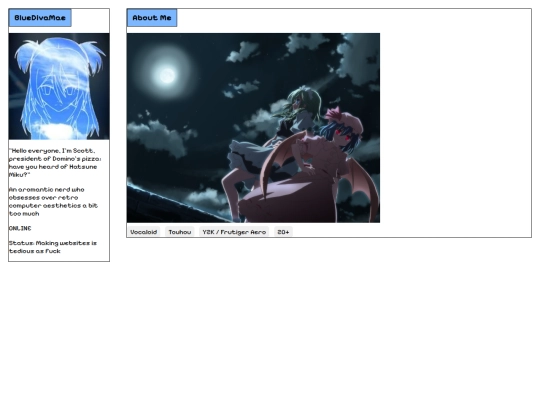
Task: Click the 'Status: Making websites is tedious' line
Action: (x=53, y=247)
